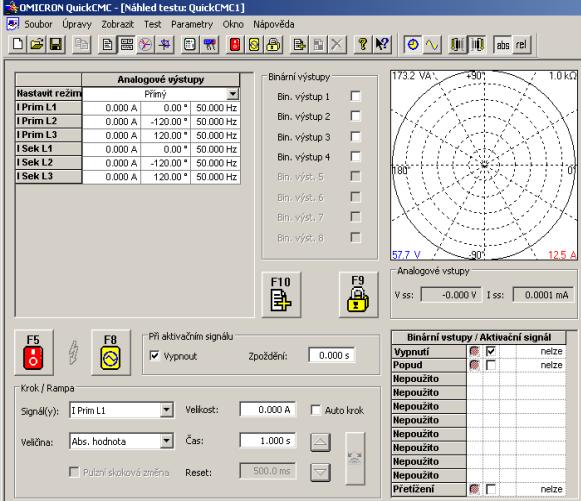Select the vector diagram view toolbar icon
The height and width of the screenshot is (501, 581).
[x=145, y=45]
